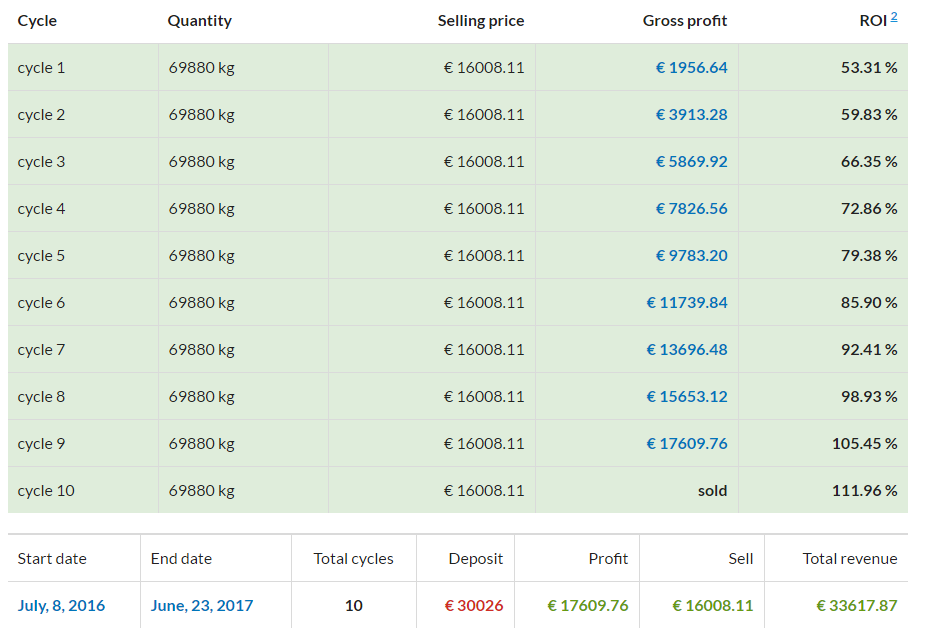Select the € 3913.28 gross profit value
The height and width of the screenshot is (635, 933).
coord(691,115)
